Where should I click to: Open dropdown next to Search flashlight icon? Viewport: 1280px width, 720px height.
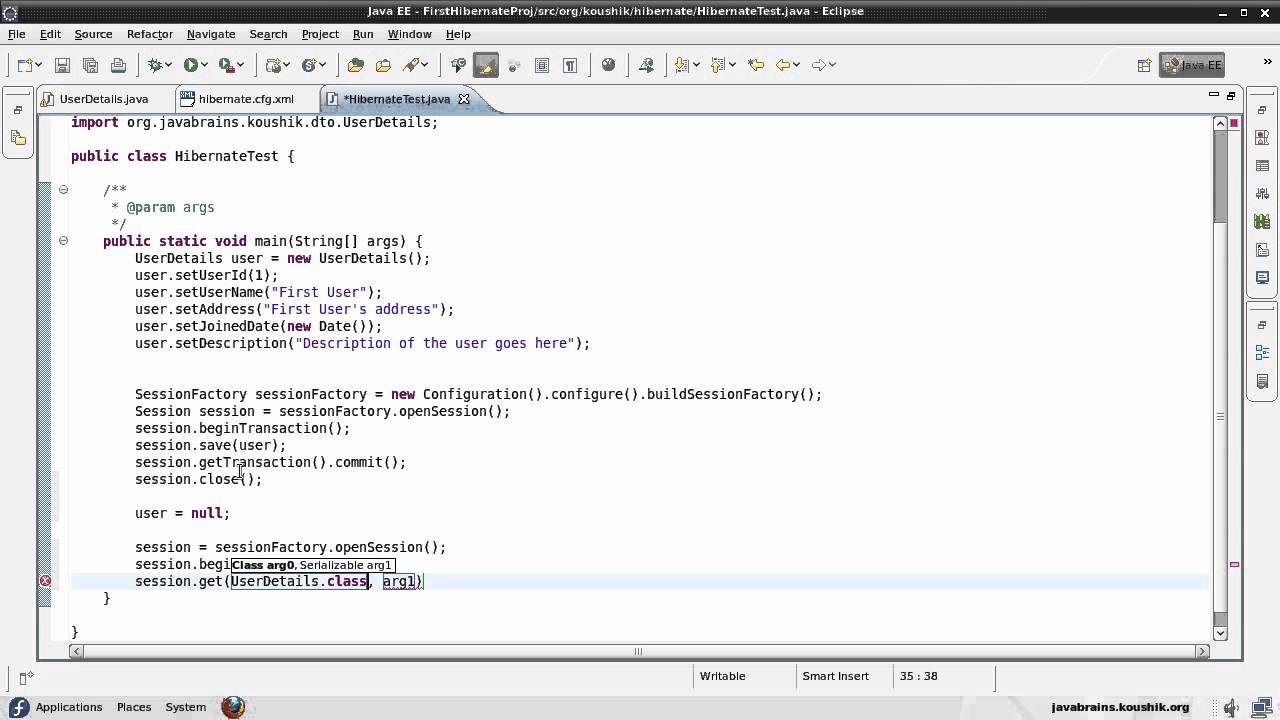pos(425,65)
